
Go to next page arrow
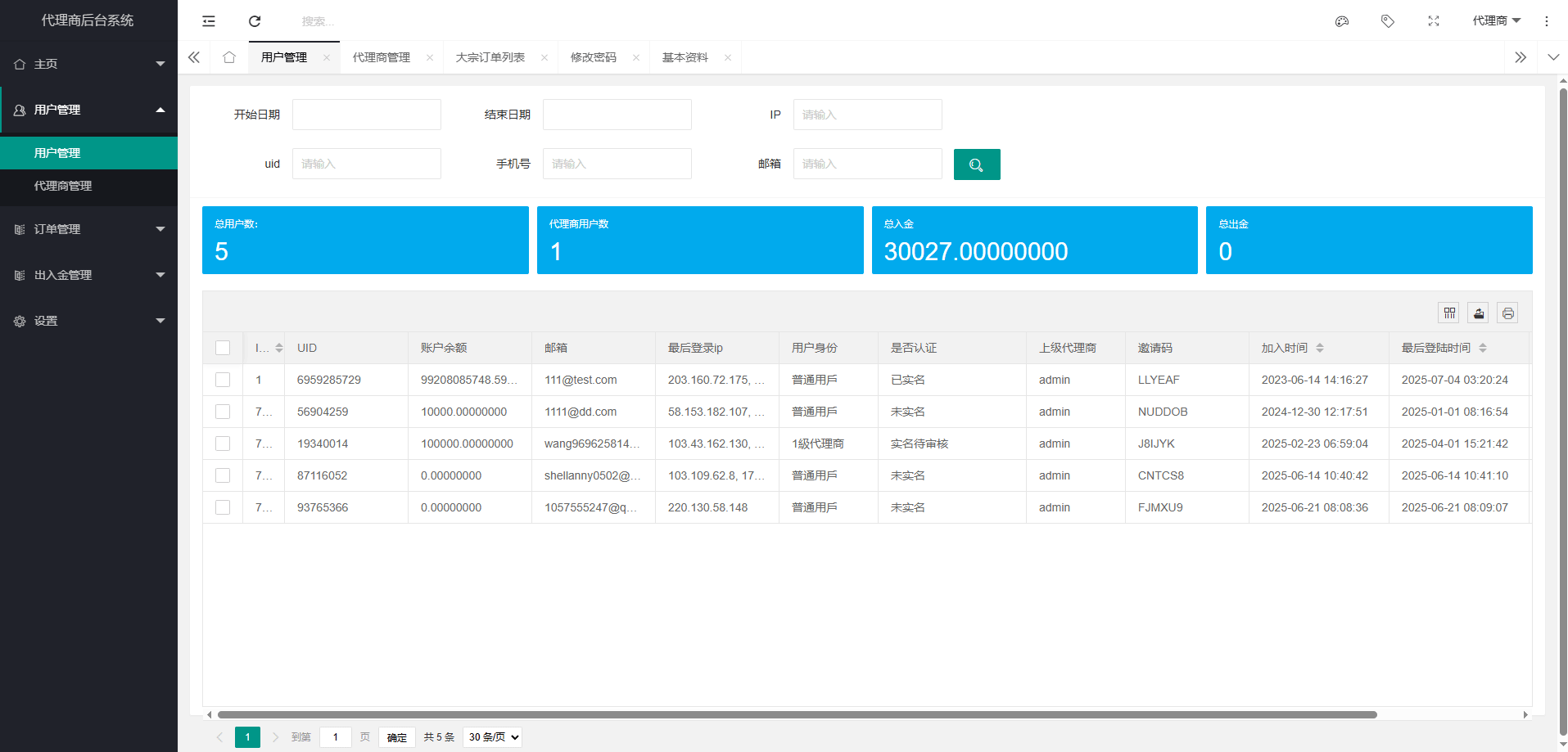coord(275,737)
